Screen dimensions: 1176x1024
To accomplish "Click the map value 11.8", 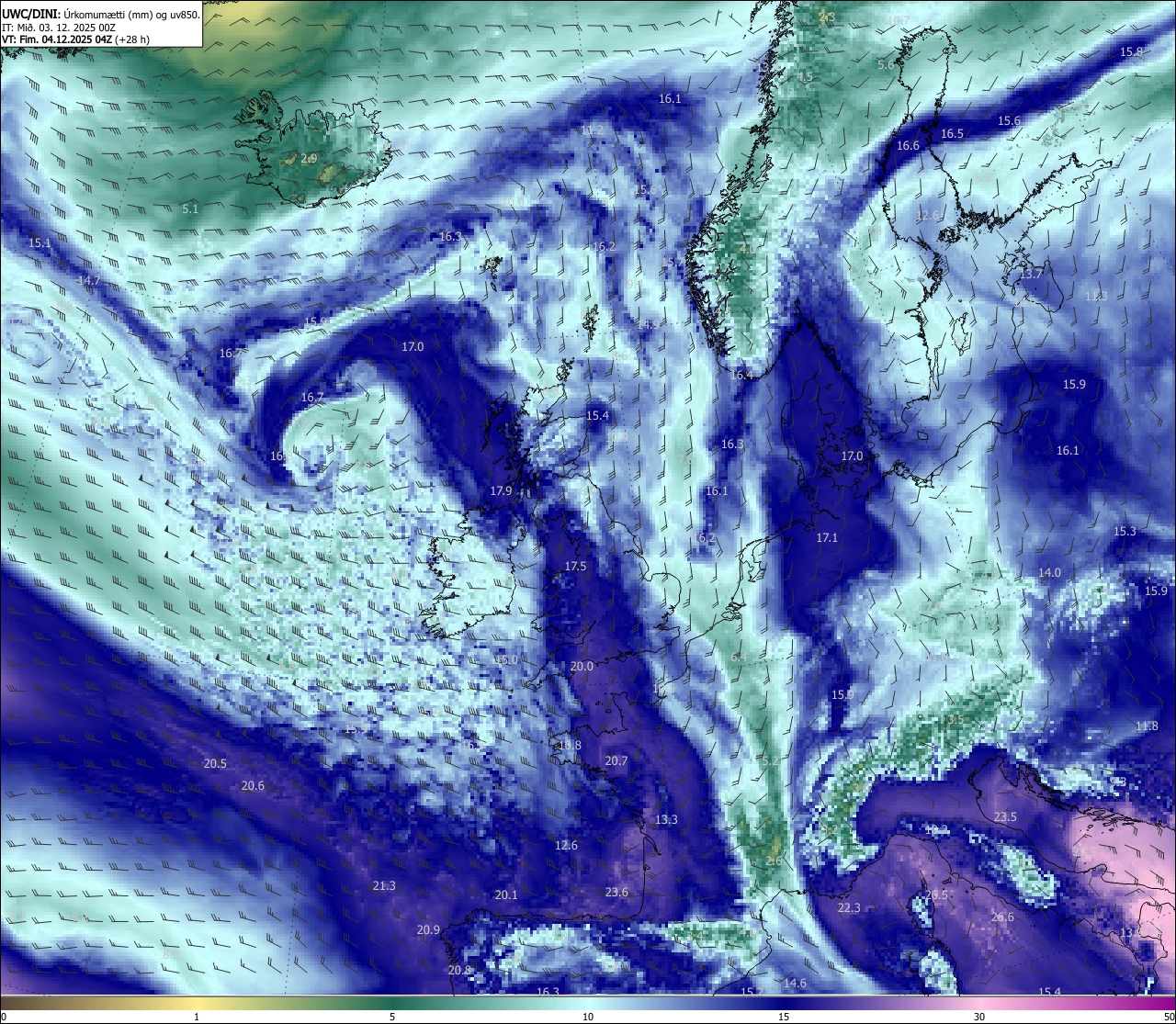I will pos(1147,726).
